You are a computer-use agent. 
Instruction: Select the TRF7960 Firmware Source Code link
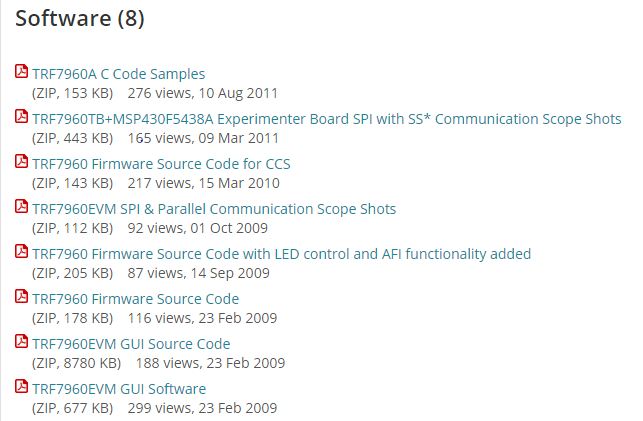click(135, 299)
